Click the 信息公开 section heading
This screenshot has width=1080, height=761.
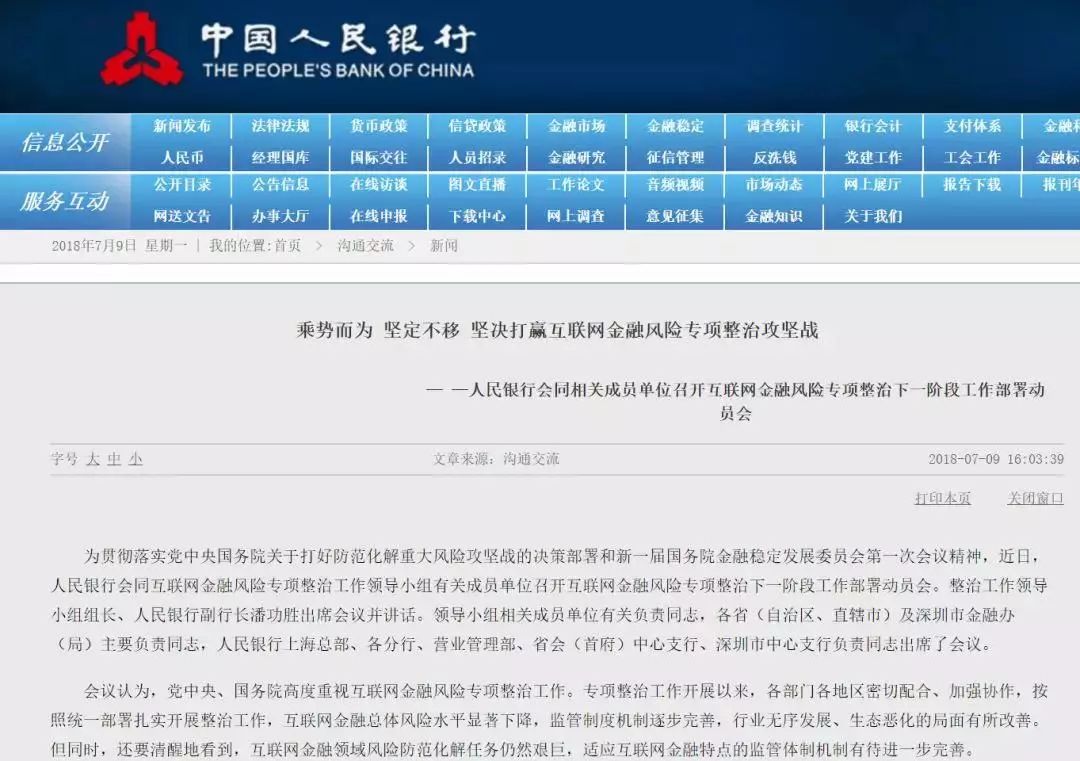65,143
